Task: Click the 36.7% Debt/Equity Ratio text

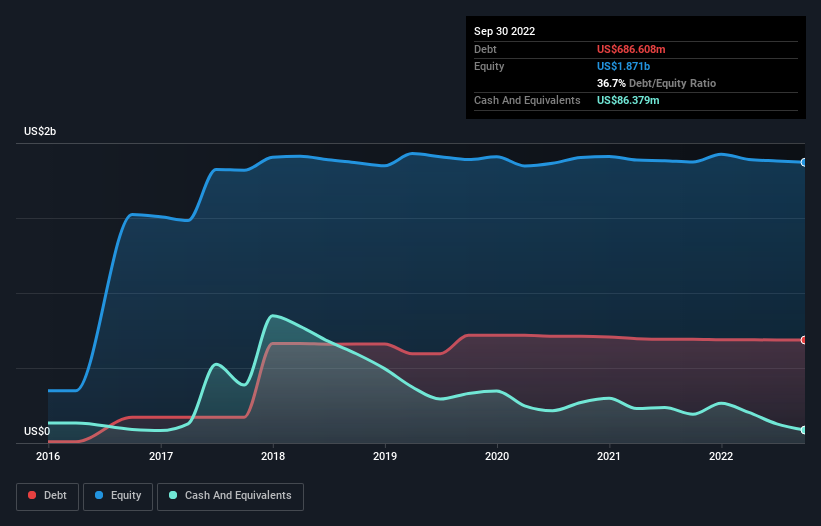Action: pyautogui.click(x=656, y=83)
